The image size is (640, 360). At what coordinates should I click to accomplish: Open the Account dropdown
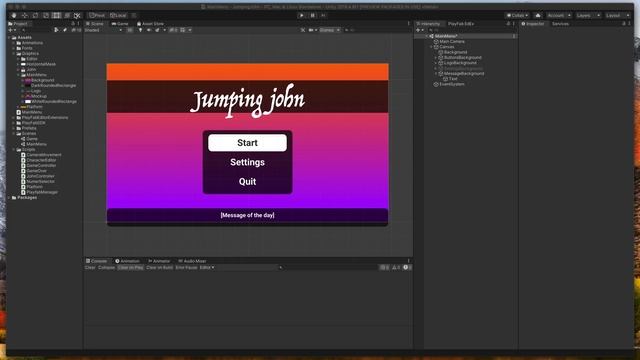[x=559, y=16]
